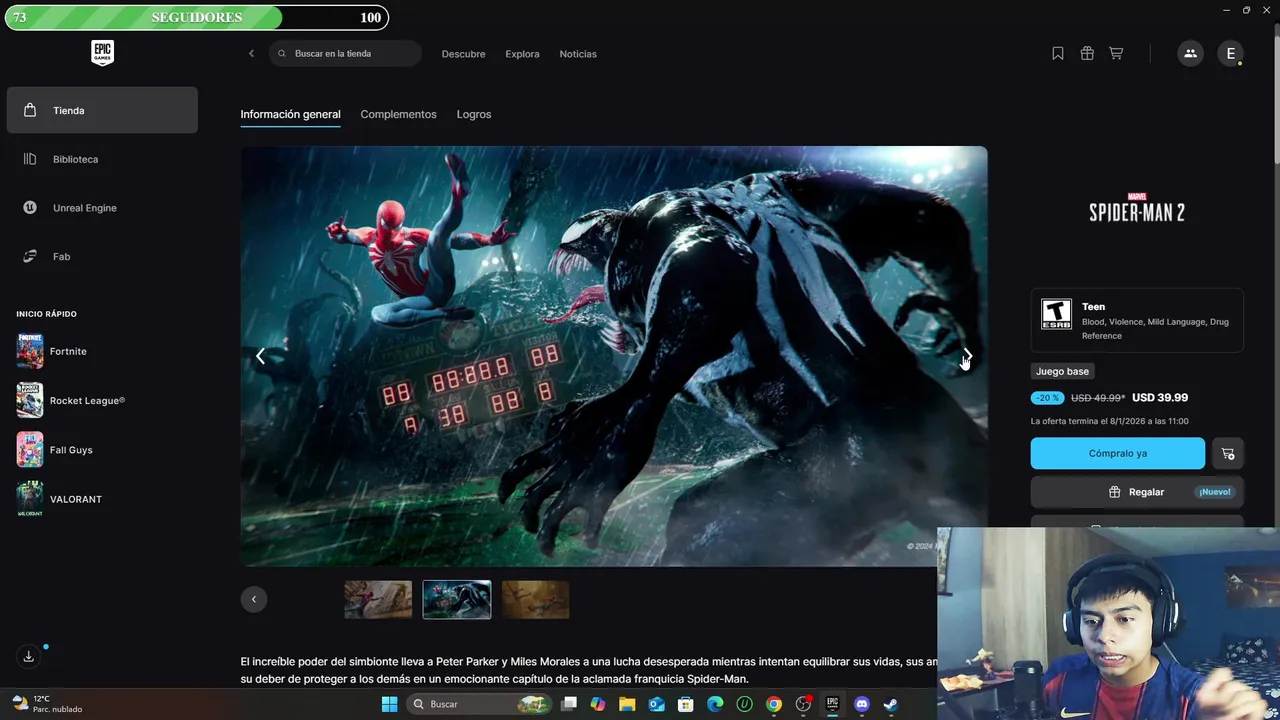The image size is (1280, 720).
Task: Select first Spider-Man thumbnail
Action: [378, 600]
